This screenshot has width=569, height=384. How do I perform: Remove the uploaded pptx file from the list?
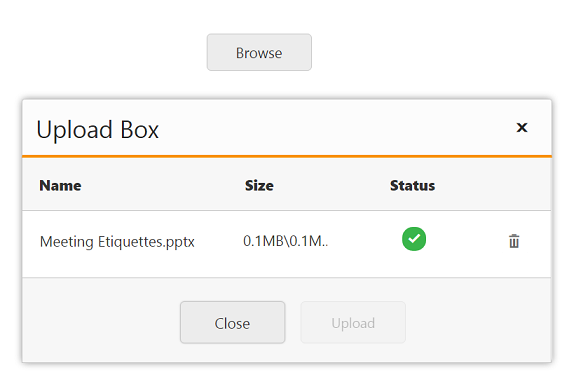click(x=514, y=241)
